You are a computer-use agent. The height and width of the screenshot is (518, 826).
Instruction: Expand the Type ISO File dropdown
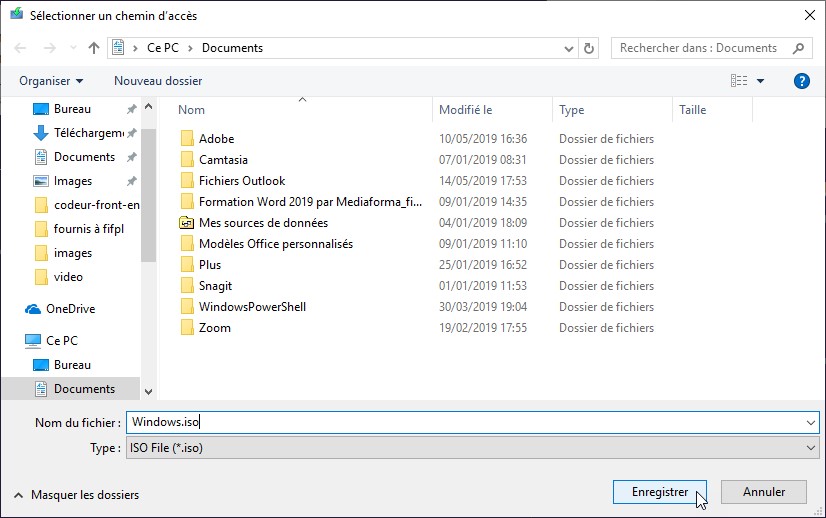pyautogui.click(x=810, y=449)
